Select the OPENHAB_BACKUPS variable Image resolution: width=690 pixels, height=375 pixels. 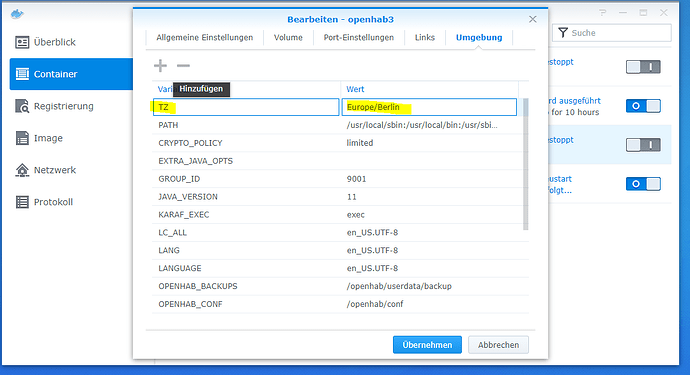tap(198, 286)
